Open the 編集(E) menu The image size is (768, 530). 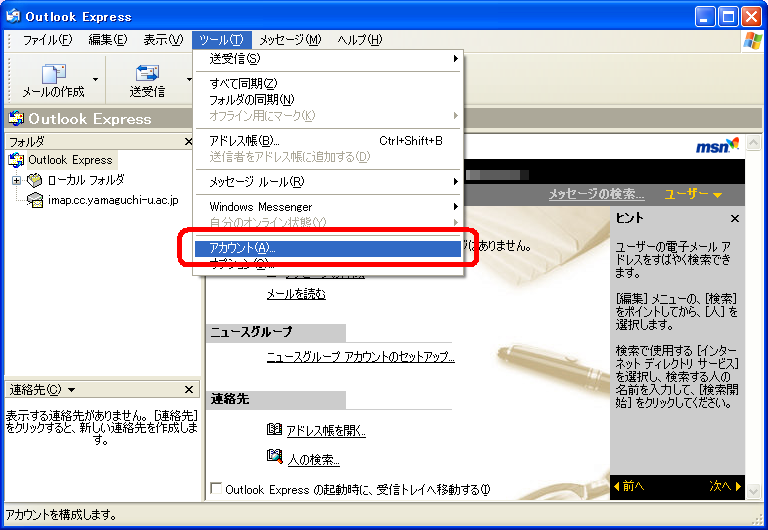coord(107,40)
